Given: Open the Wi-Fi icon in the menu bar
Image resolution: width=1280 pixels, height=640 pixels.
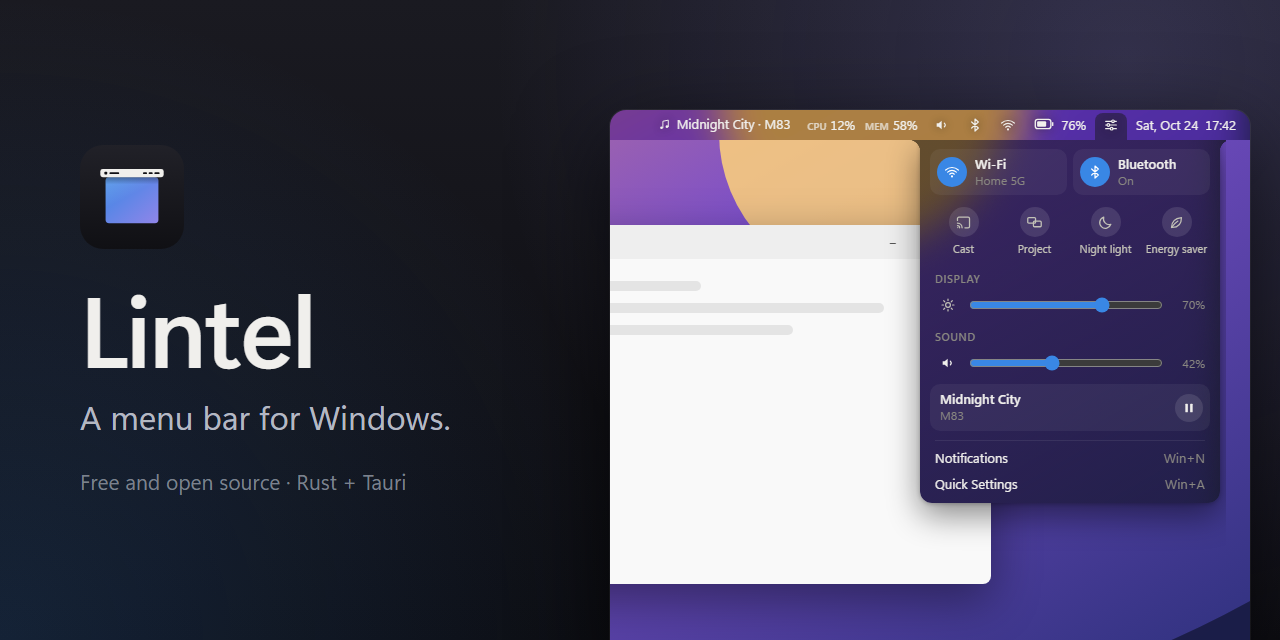Looking at the screenshot, I should pyautogui.click(x=1008, y=125).
